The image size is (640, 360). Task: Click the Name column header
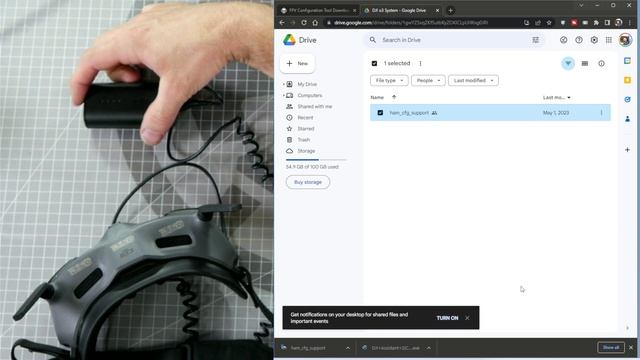tap(377, 97)
